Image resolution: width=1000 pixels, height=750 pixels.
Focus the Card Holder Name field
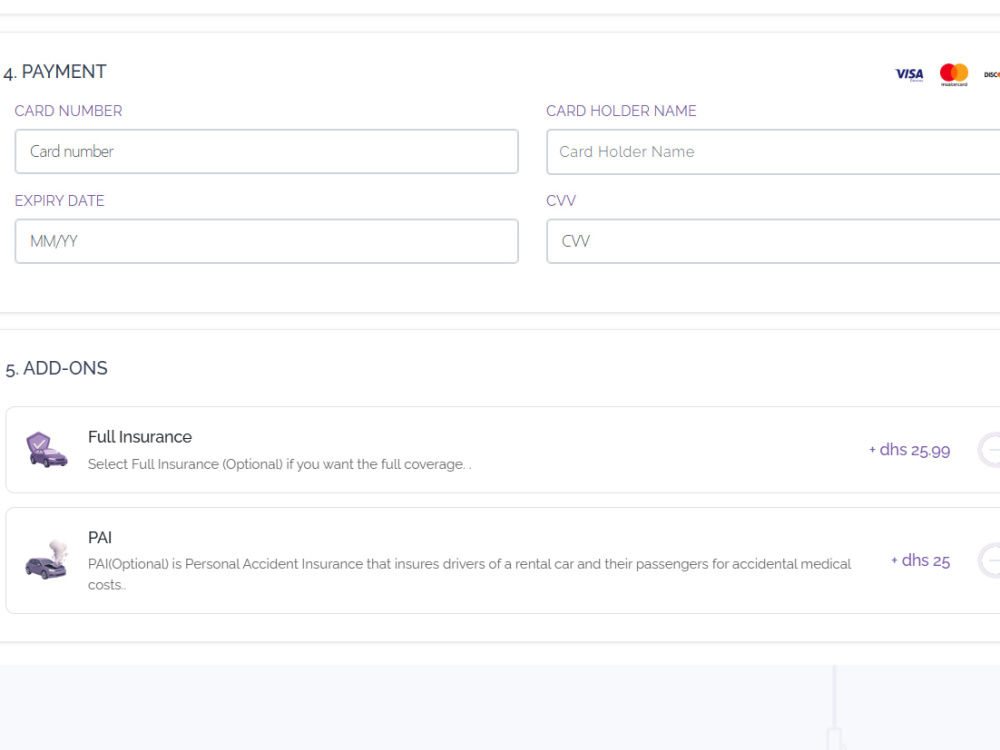[773, 152]
